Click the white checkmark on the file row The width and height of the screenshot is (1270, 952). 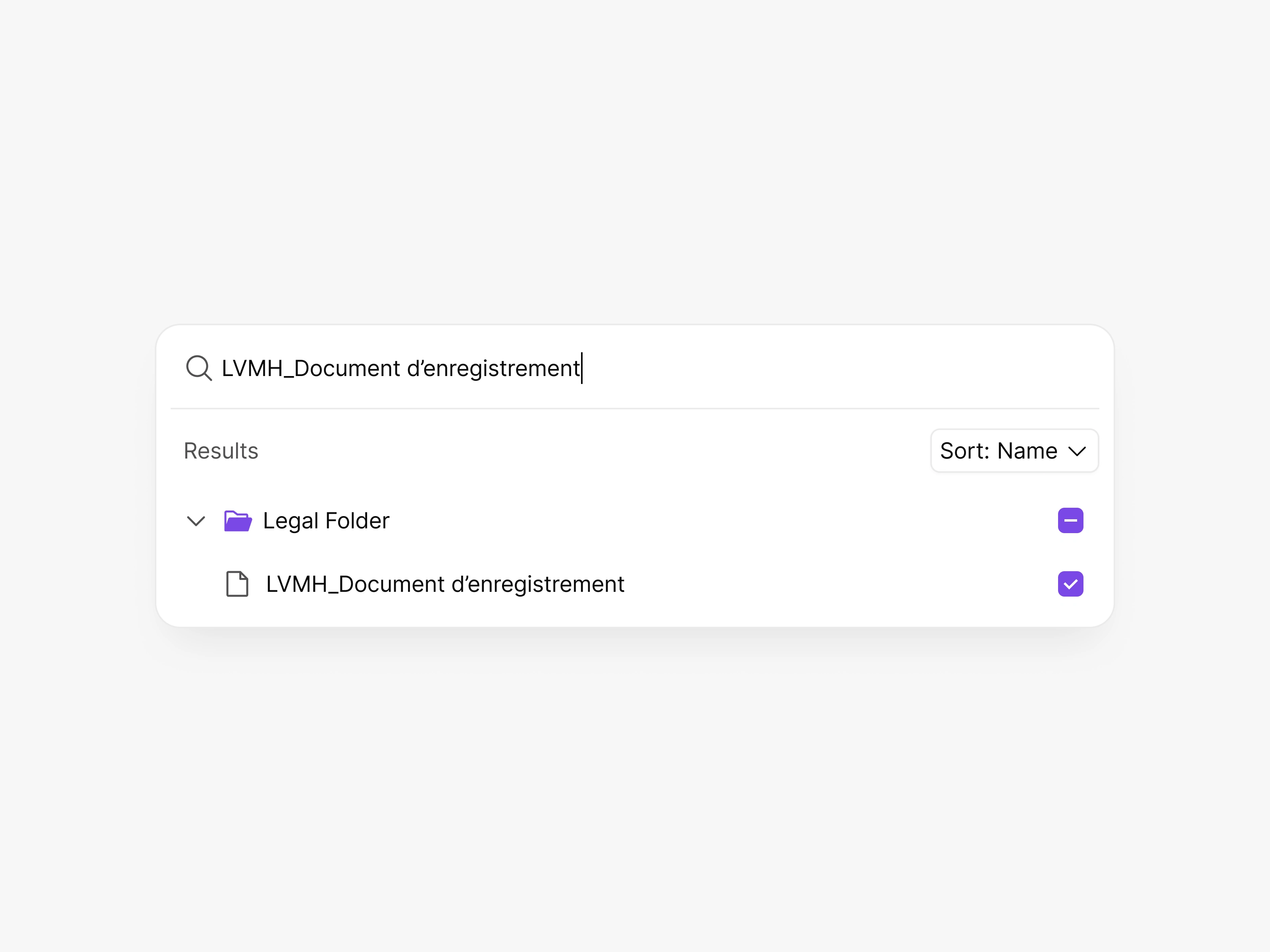1070,584
